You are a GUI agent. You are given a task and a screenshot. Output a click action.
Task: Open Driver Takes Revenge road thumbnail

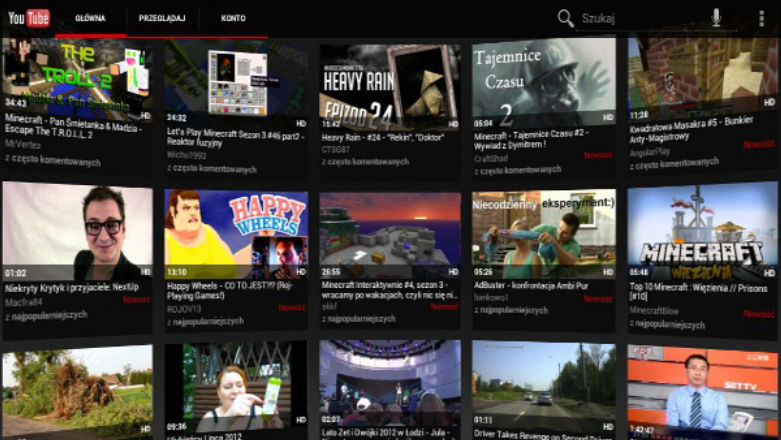544,387
